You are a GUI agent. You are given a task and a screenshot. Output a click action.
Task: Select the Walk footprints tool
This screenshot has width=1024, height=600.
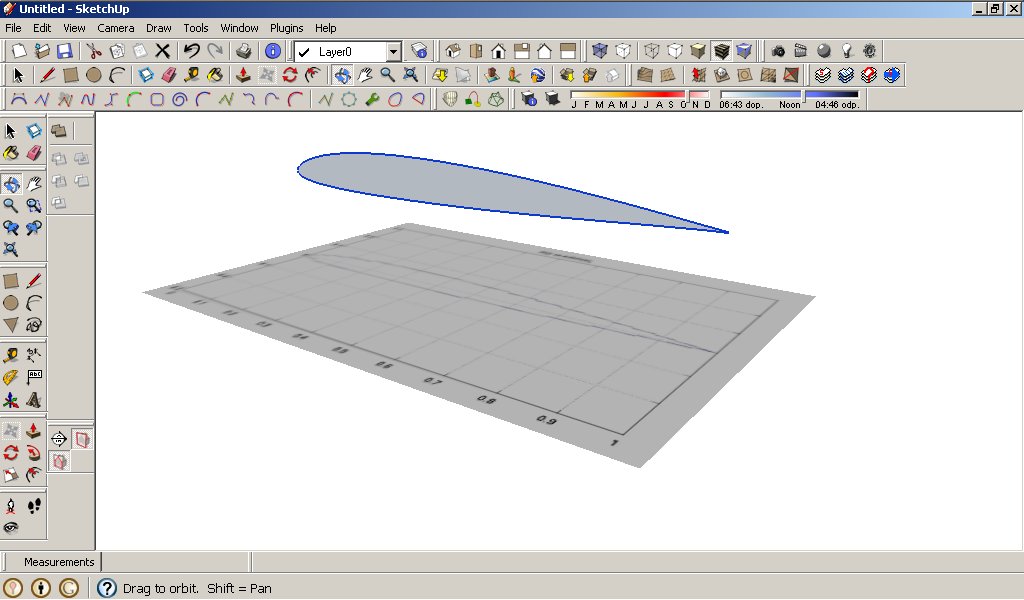[34, 505]
